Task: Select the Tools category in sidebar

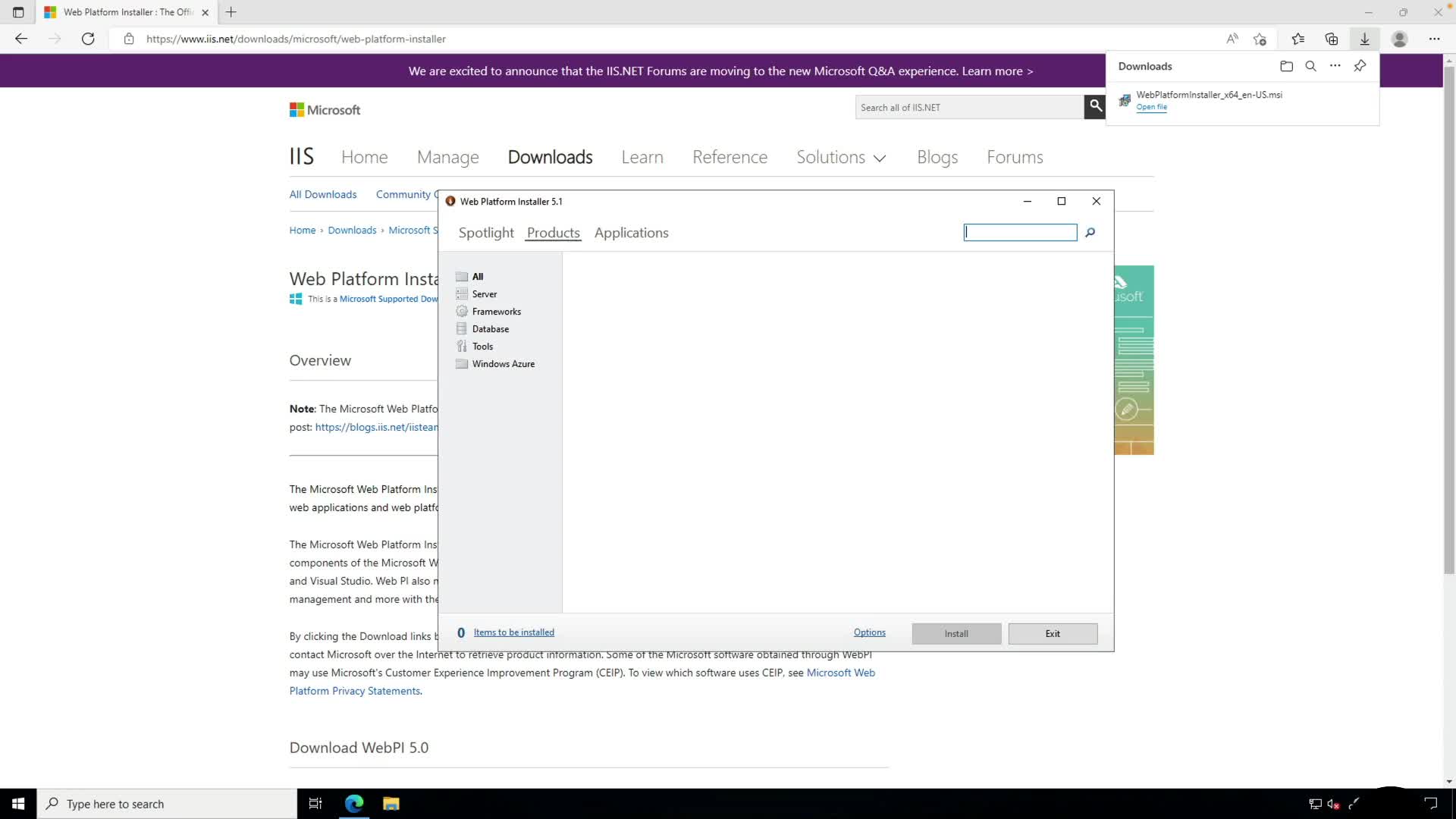Action: [x=482, y=347]
